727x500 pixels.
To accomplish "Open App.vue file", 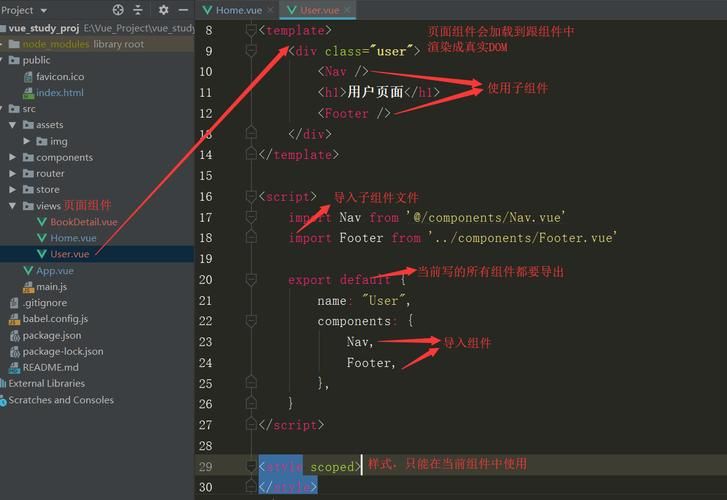I will pos(55,270).
